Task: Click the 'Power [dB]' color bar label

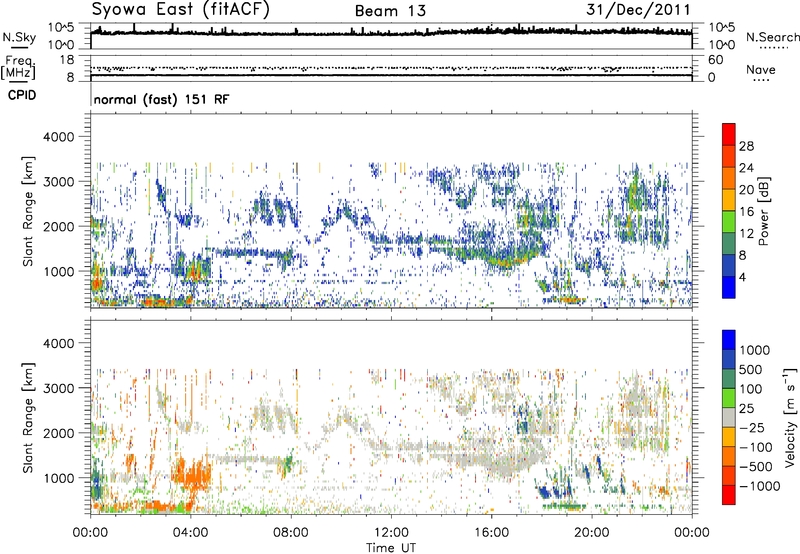Action: tap(763, 211)
